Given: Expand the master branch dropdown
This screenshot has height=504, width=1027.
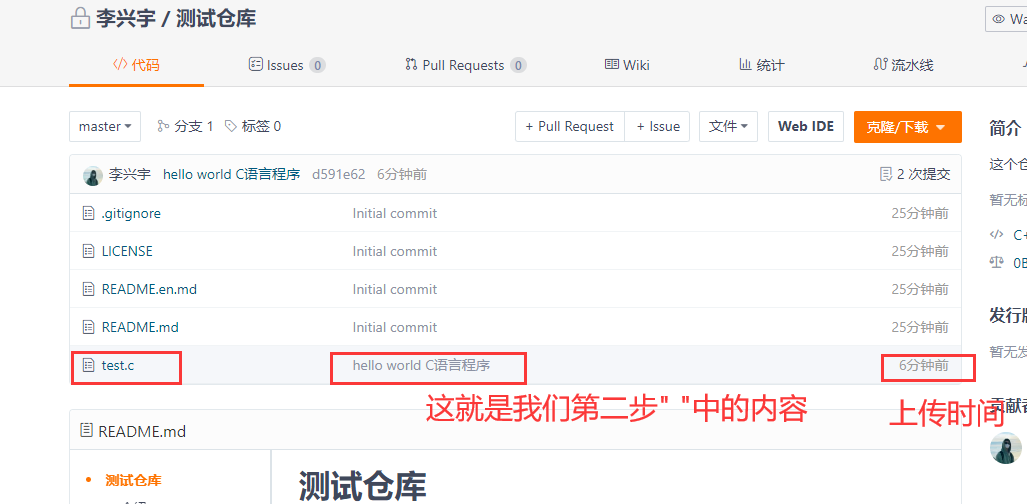Looking at the screenshot, I should click(x=105, y=126).
